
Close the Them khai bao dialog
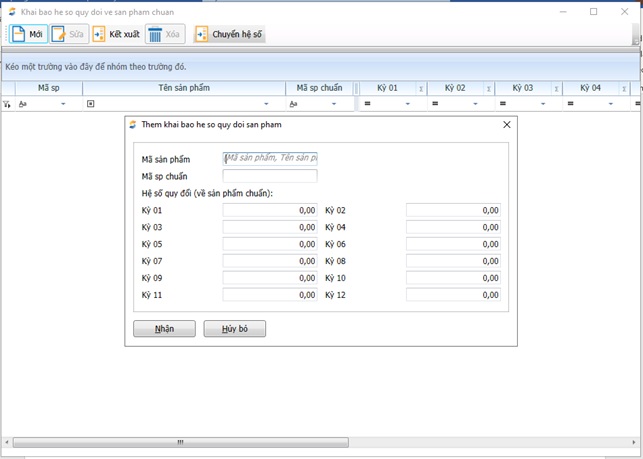pyautogui.click(x=506, y=125)
